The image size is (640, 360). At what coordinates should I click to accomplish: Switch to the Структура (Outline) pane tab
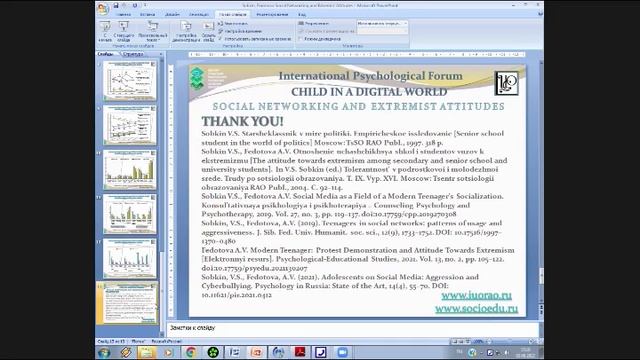[133, 54]
